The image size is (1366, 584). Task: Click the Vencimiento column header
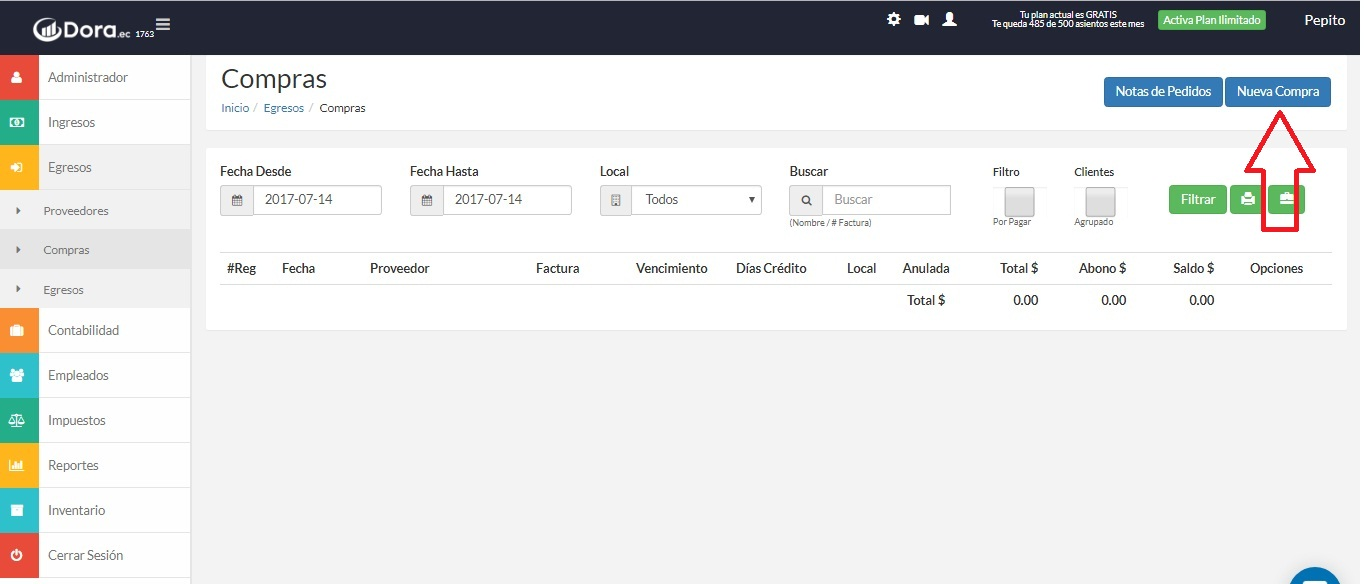[x=672, y=268]
